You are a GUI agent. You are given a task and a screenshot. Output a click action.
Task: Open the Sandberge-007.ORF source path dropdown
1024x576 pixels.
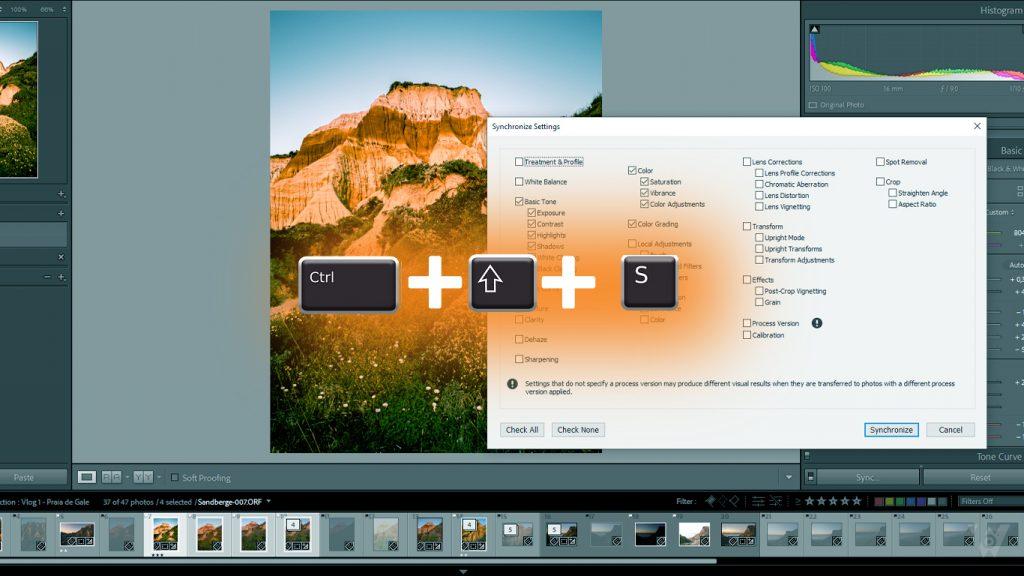coord(268,502)
